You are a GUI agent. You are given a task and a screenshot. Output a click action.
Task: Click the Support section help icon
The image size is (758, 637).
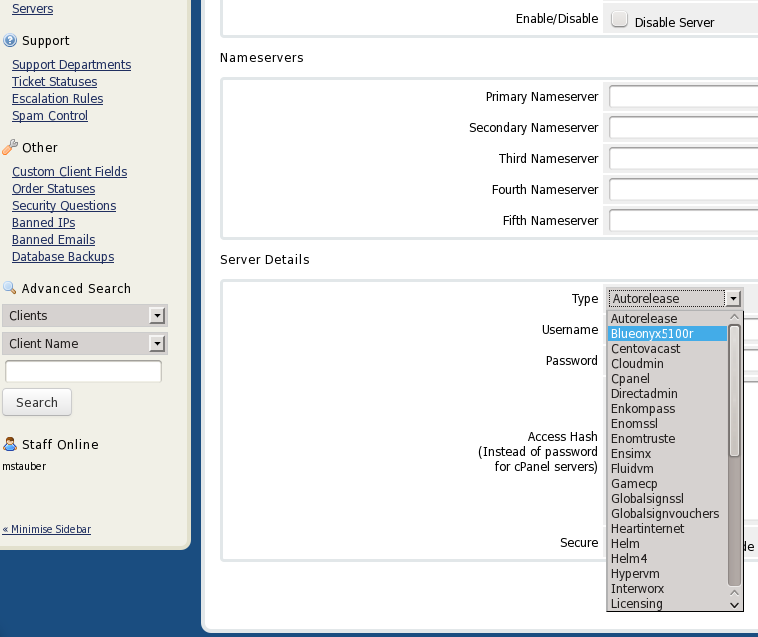pos(10,41)
